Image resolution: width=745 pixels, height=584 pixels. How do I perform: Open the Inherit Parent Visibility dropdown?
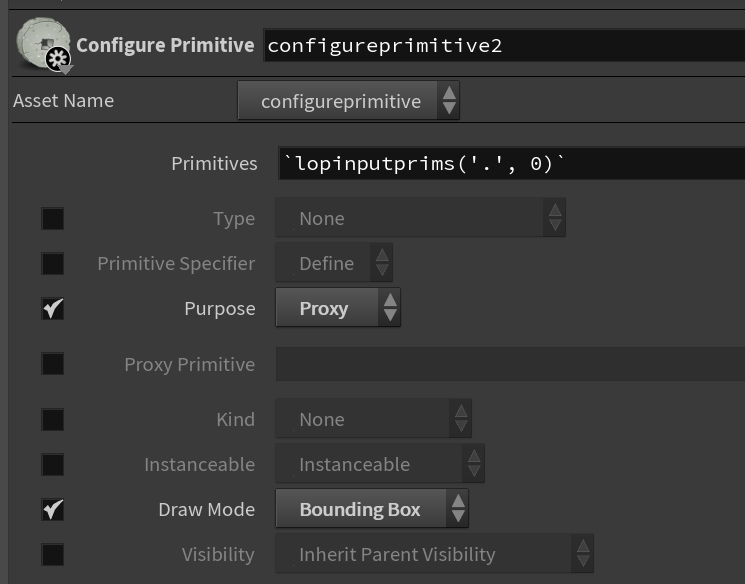434,554
